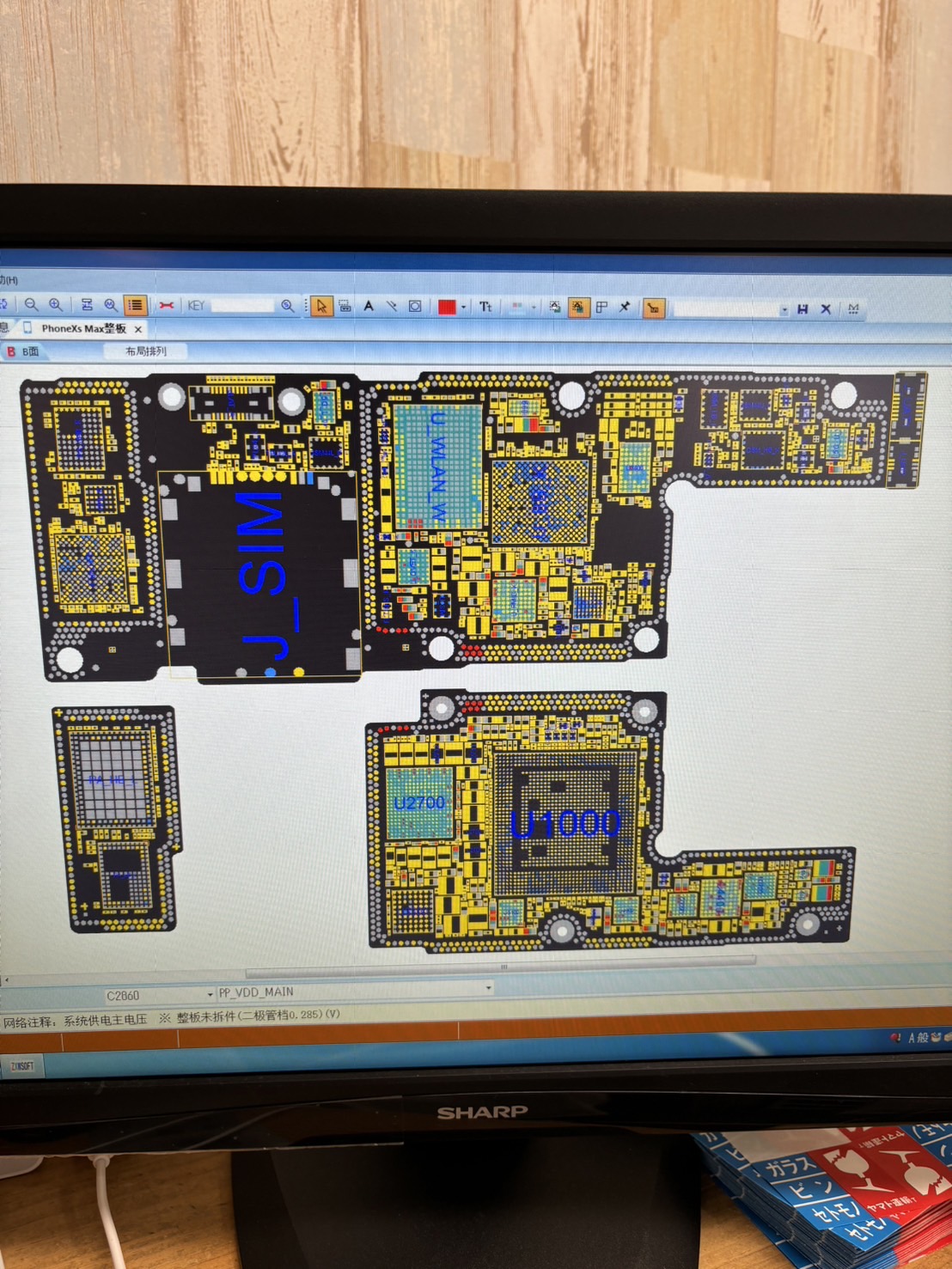Image resolution: width=952 pixels, height=1269 pixels.
Task: Focus the KEY search input field
Action: [242, 305]
